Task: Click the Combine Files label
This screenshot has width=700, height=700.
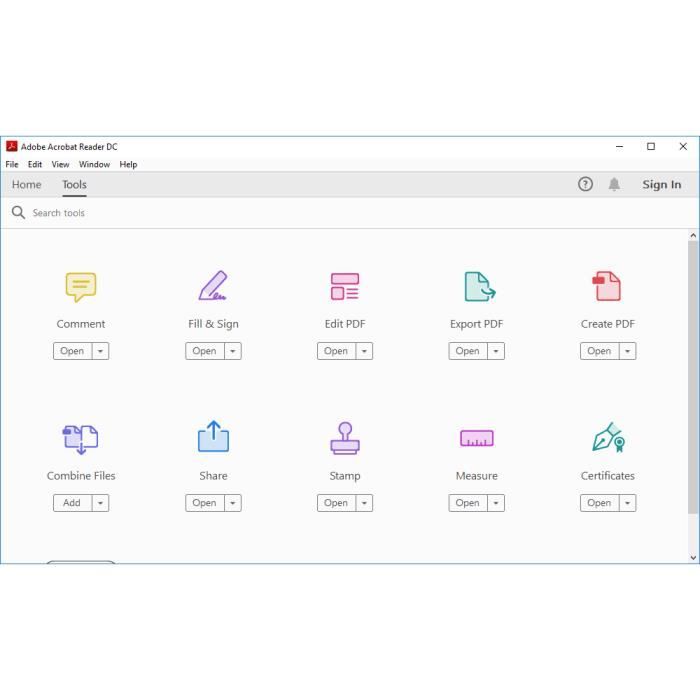Action: [x=81, y=475]
